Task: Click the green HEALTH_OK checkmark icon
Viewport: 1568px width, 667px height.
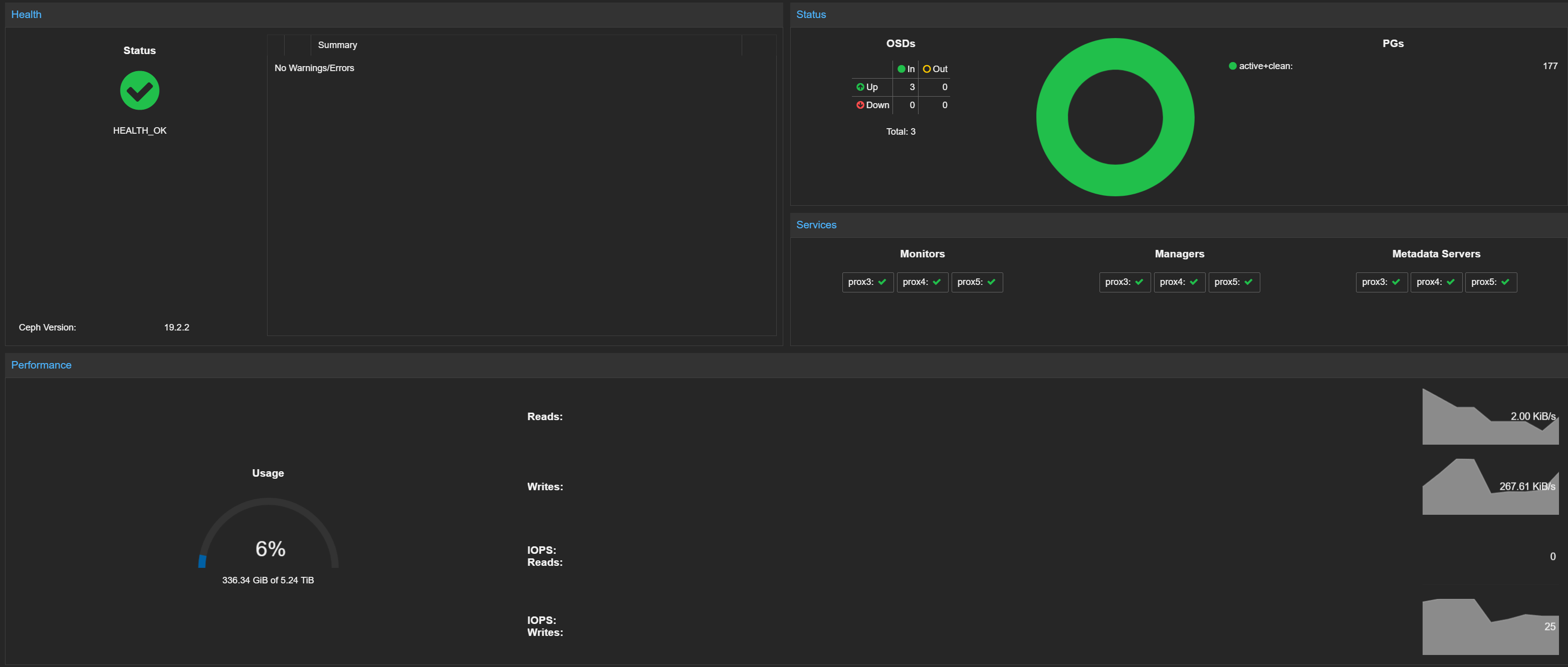Action: coord(139,91)
